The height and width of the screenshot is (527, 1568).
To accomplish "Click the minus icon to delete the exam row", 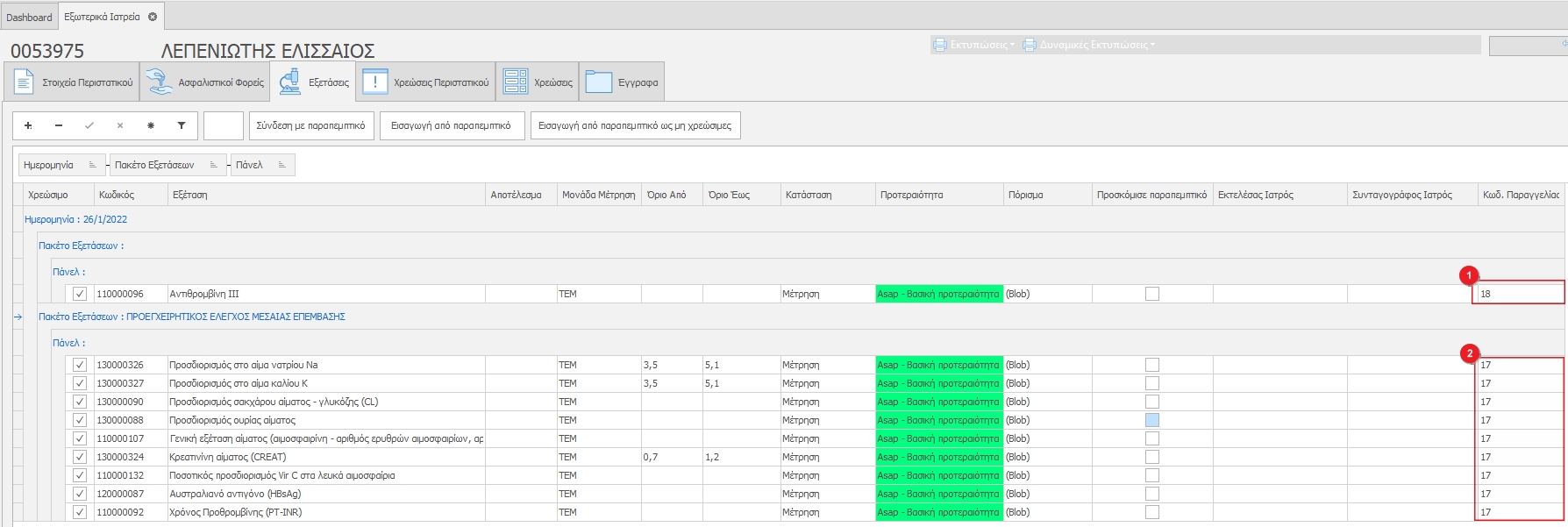I will tap(59, 125).
